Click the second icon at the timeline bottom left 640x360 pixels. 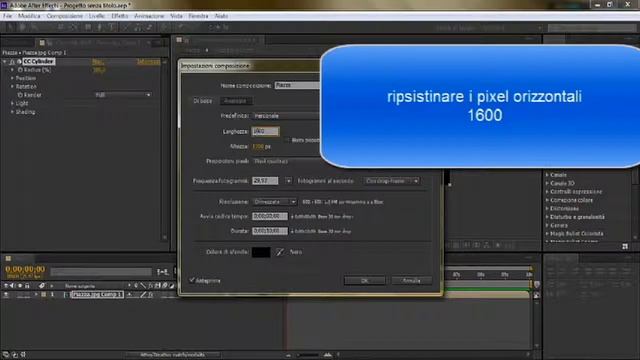(x=15, y=355)
